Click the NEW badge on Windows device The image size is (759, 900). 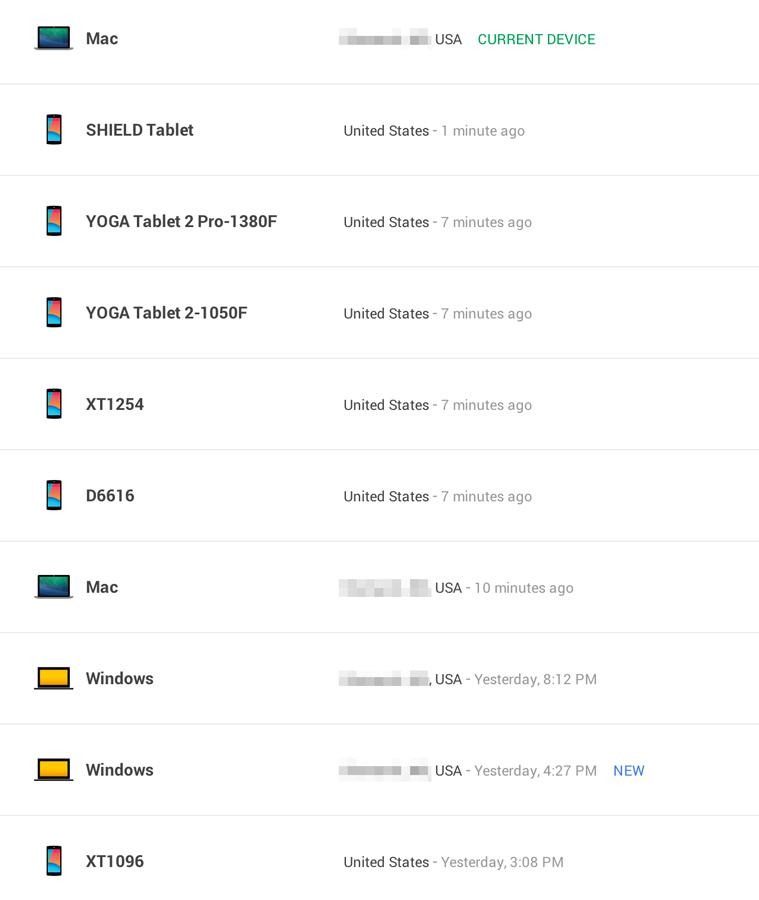629,770
